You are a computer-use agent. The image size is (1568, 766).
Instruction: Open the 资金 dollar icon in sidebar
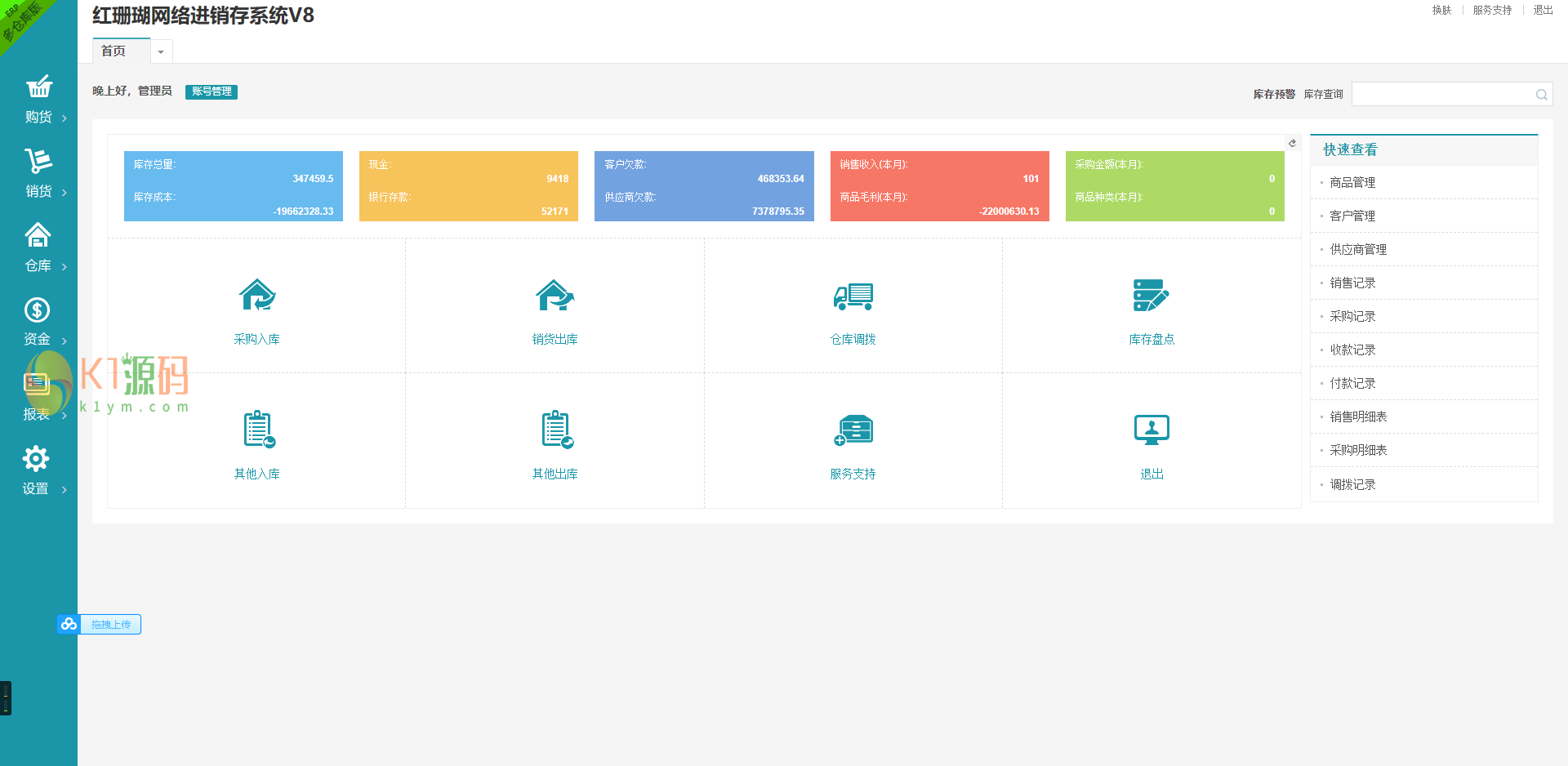click(38, 310)
